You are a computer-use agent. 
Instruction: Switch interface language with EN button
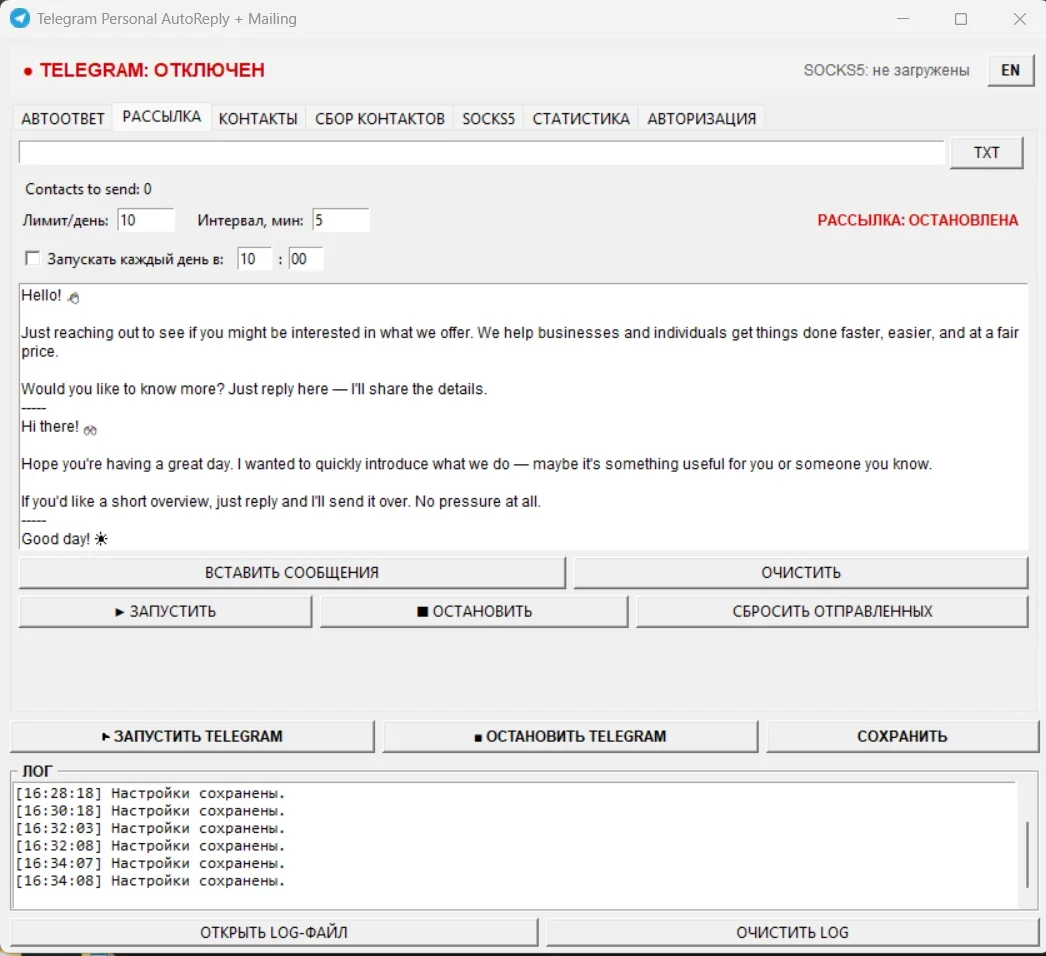(x=1010, y=70)
